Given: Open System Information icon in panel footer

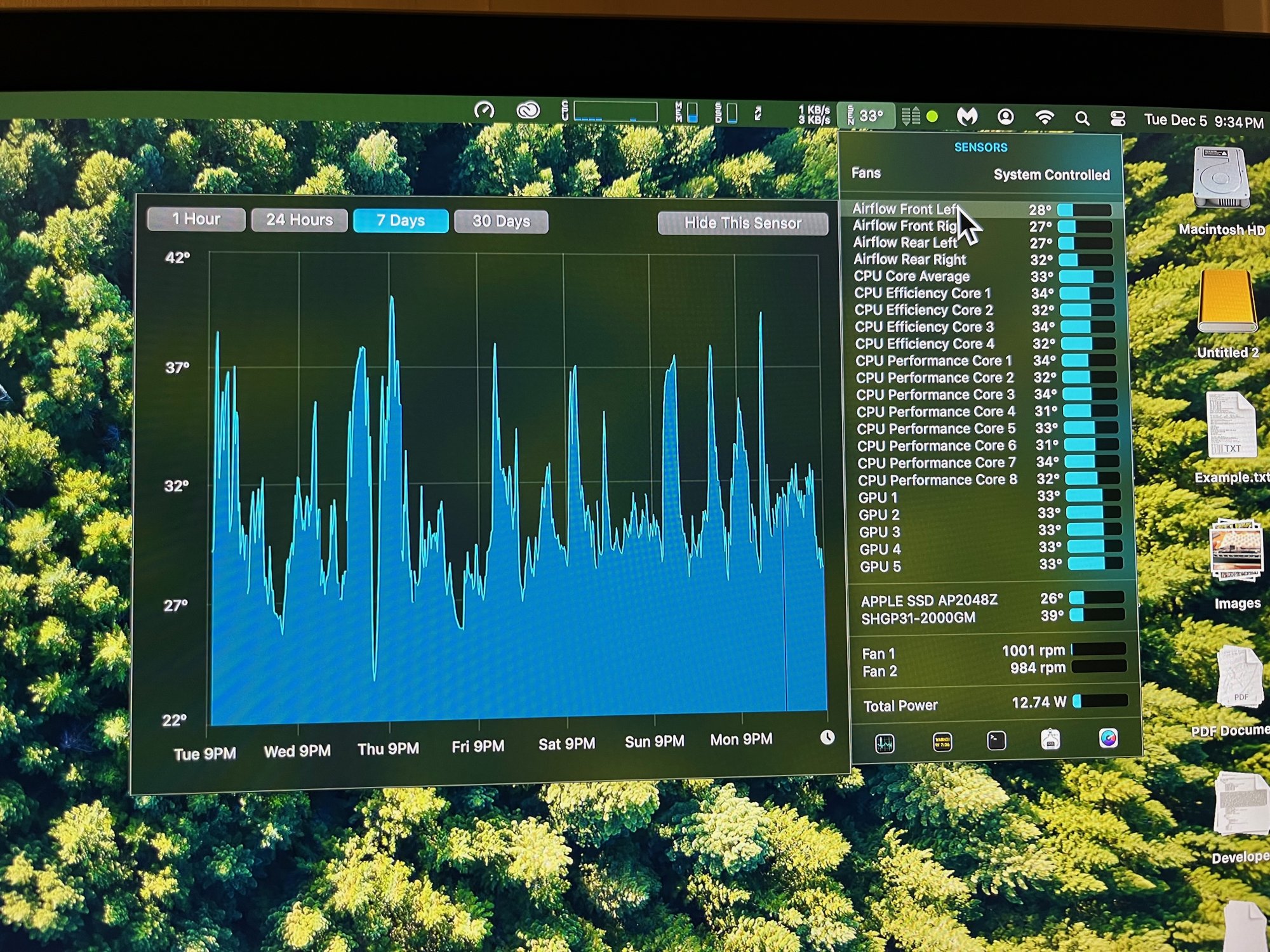Looking at the screenshot, I should click(x=1050, y=739).
